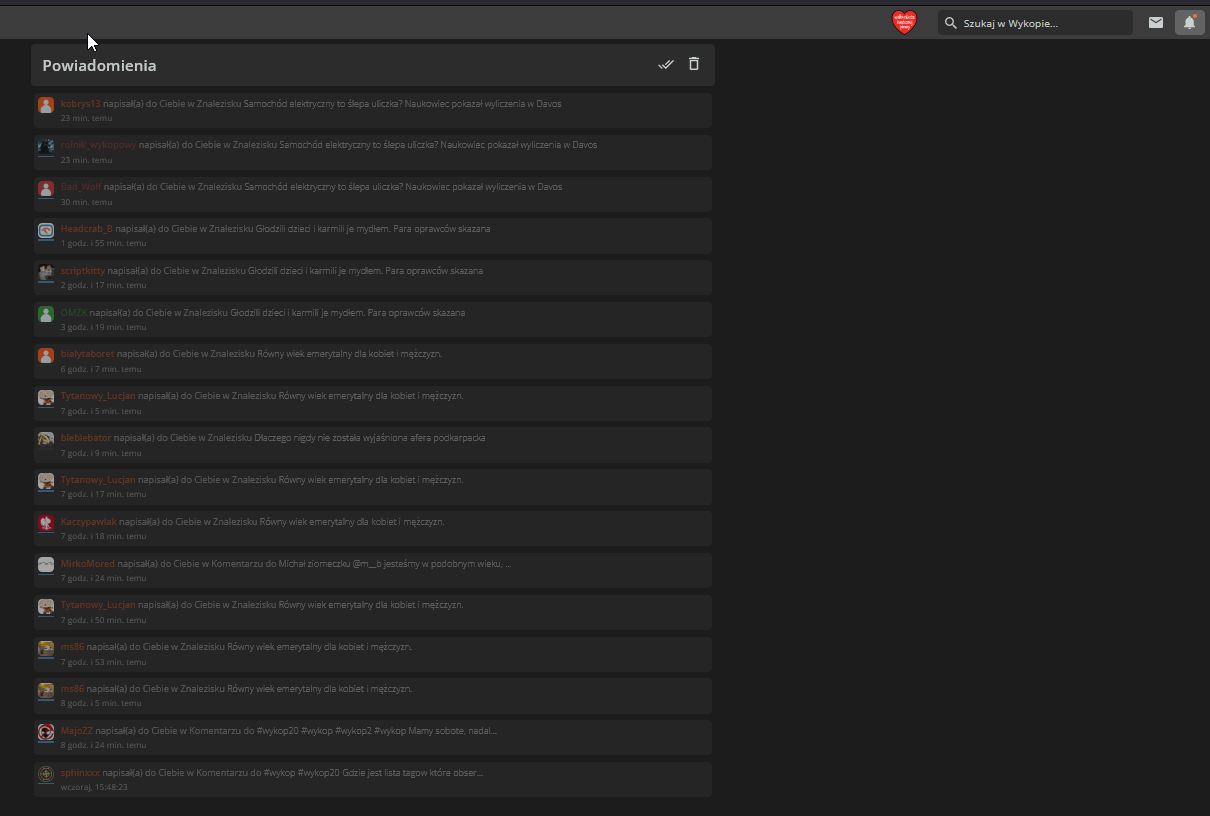Open the MirkoMored profile link
1210x816 pixels.
pyautogui.click(x=88, y=564)
